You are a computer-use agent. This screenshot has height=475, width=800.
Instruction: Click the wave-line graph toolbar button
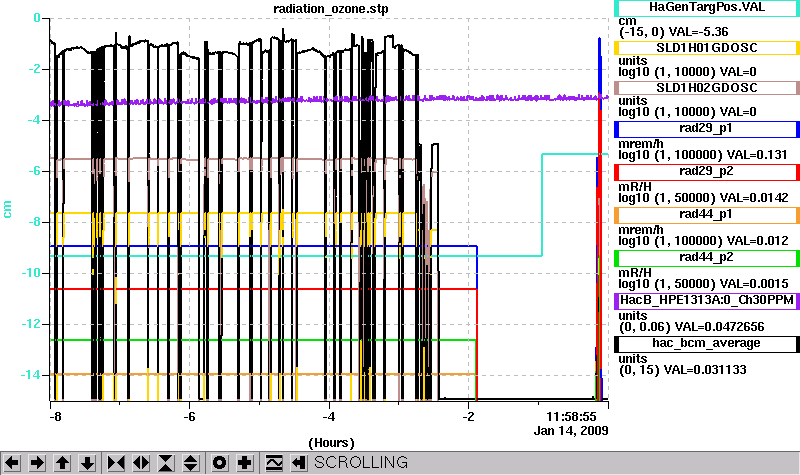pos(274,463)
